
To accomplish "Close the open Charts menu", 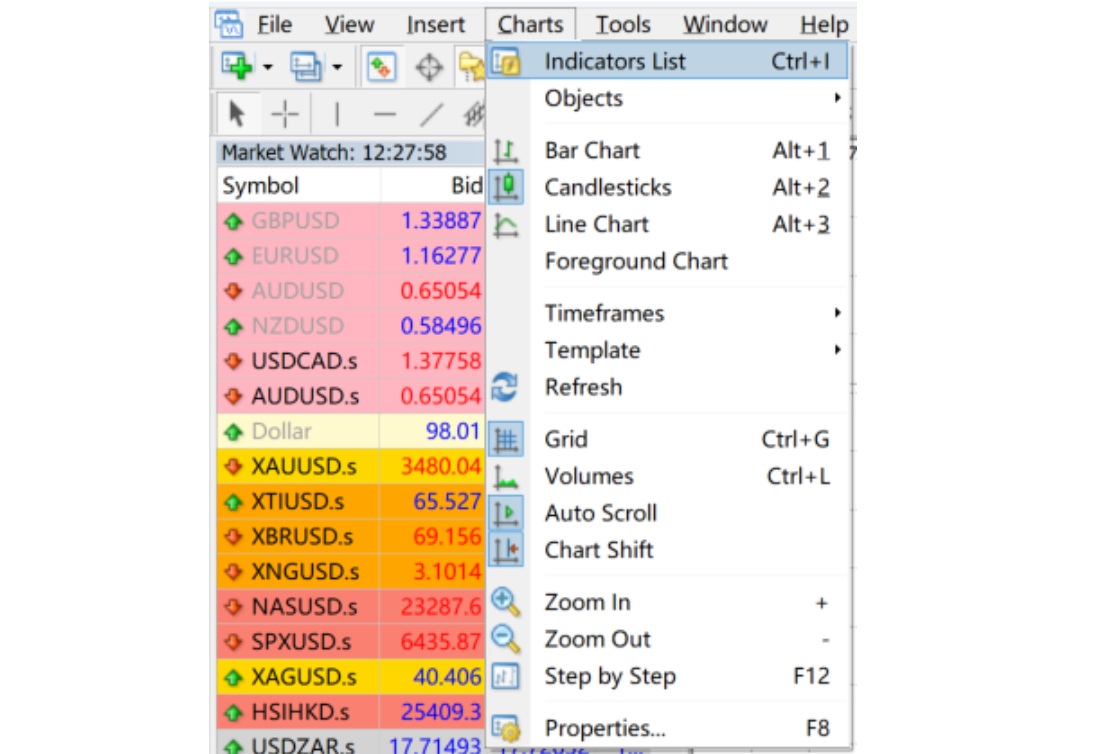I will (x=530, y=25).
